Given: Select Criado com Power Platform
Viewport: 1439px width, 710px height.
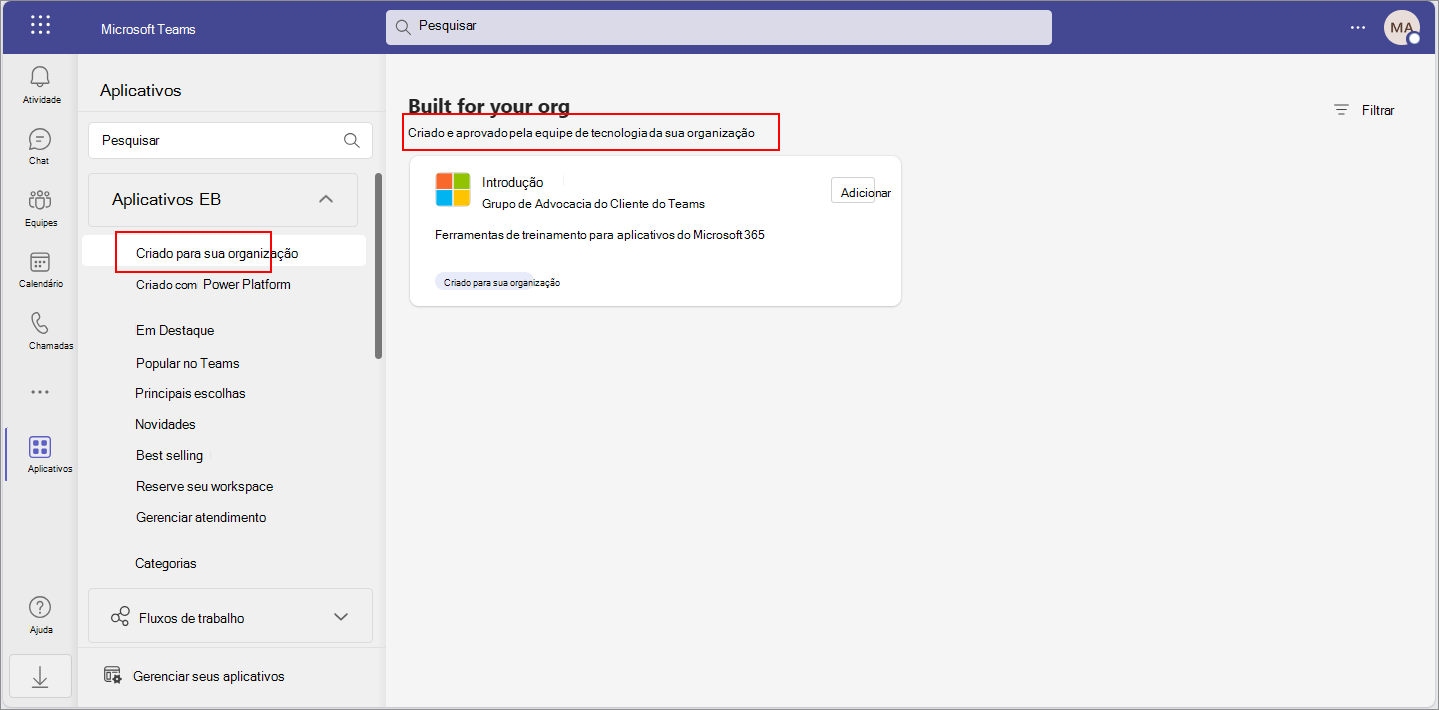Looking at the screenshot, I should (x=213, y=284).
